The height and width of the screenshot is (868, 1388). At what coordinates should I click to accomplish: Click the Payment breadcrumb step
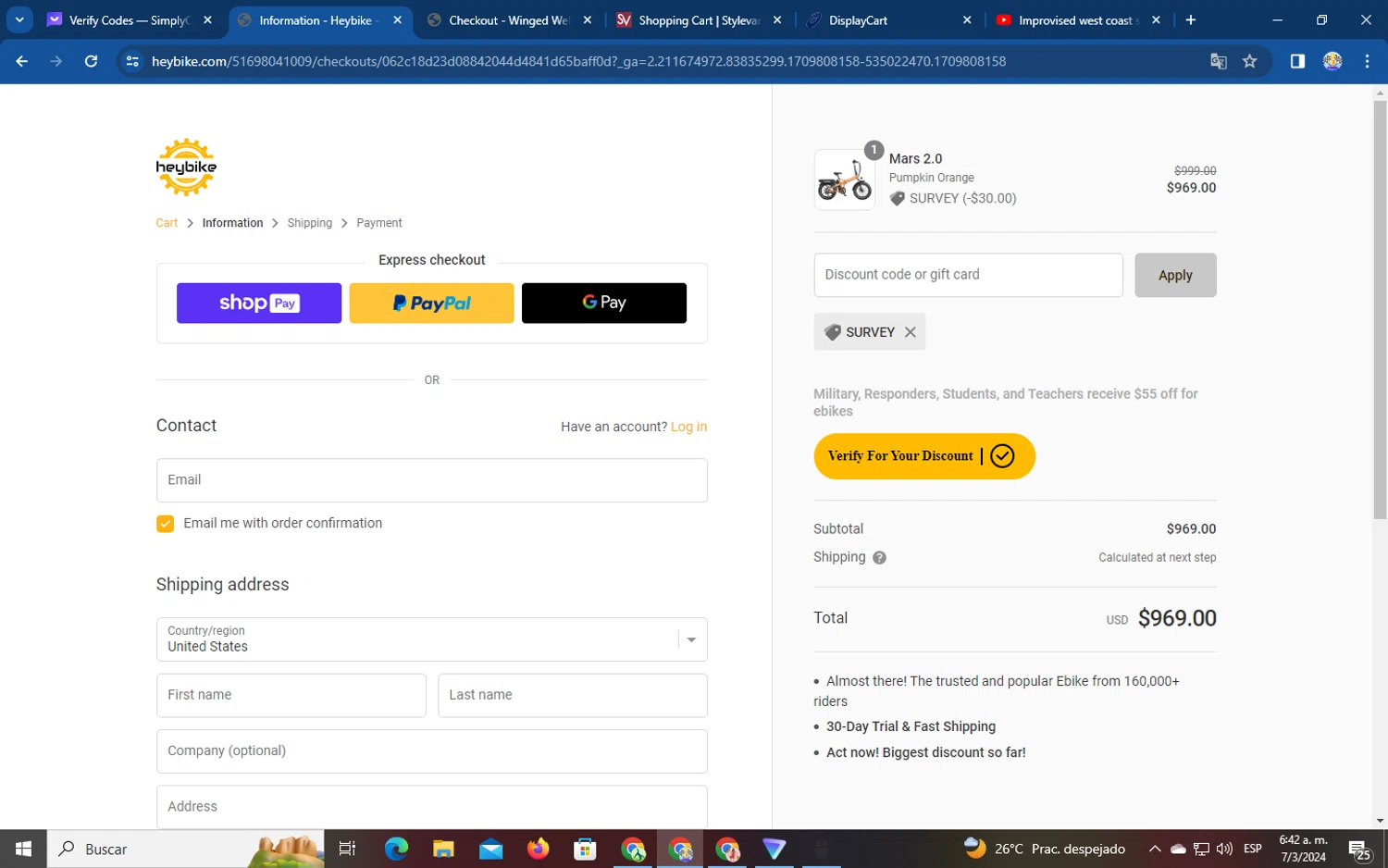(379, 223)
